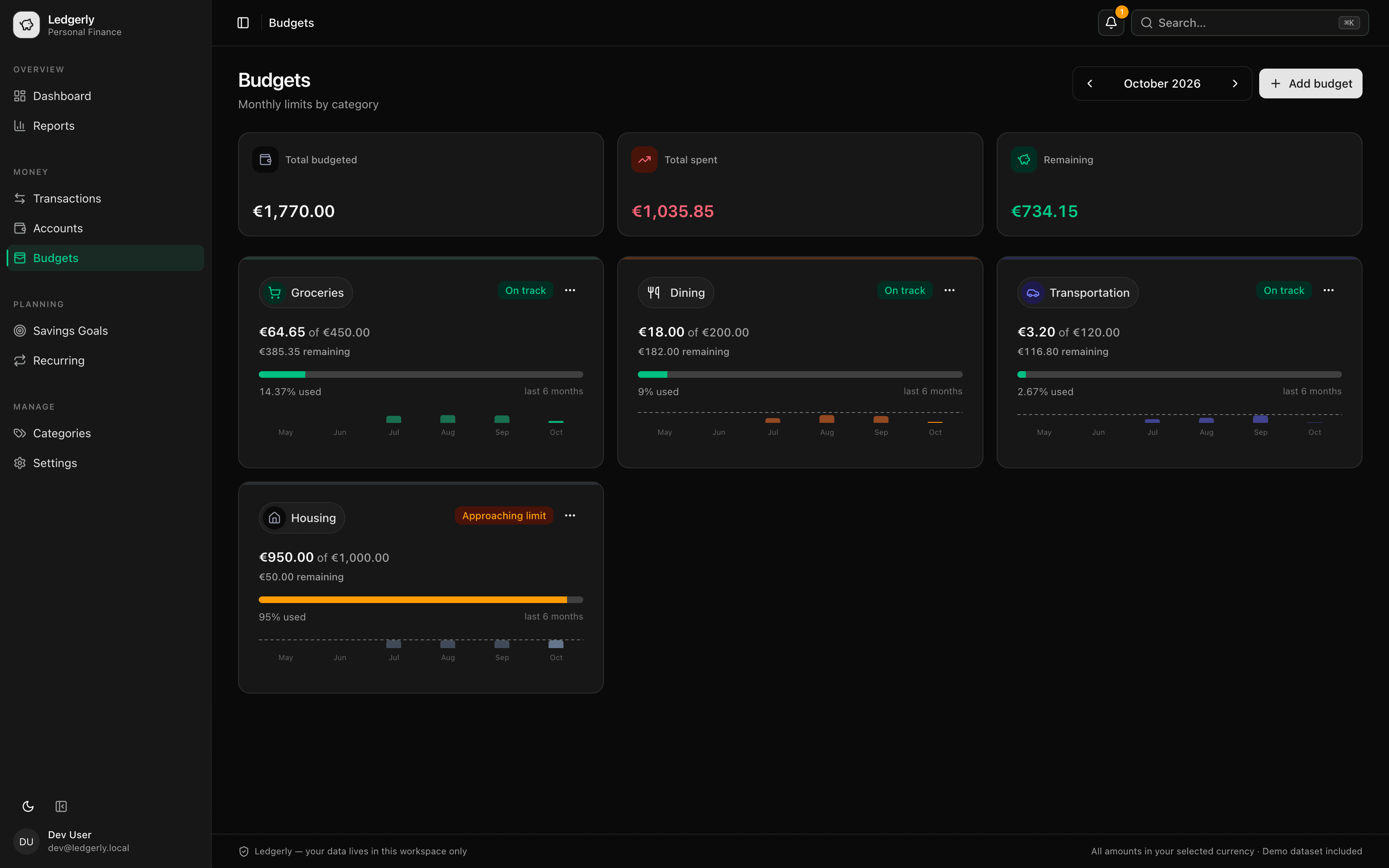Open the Housing budget options menu
The width and height of the screenshot is (1389, 868).
pos(570,515)
